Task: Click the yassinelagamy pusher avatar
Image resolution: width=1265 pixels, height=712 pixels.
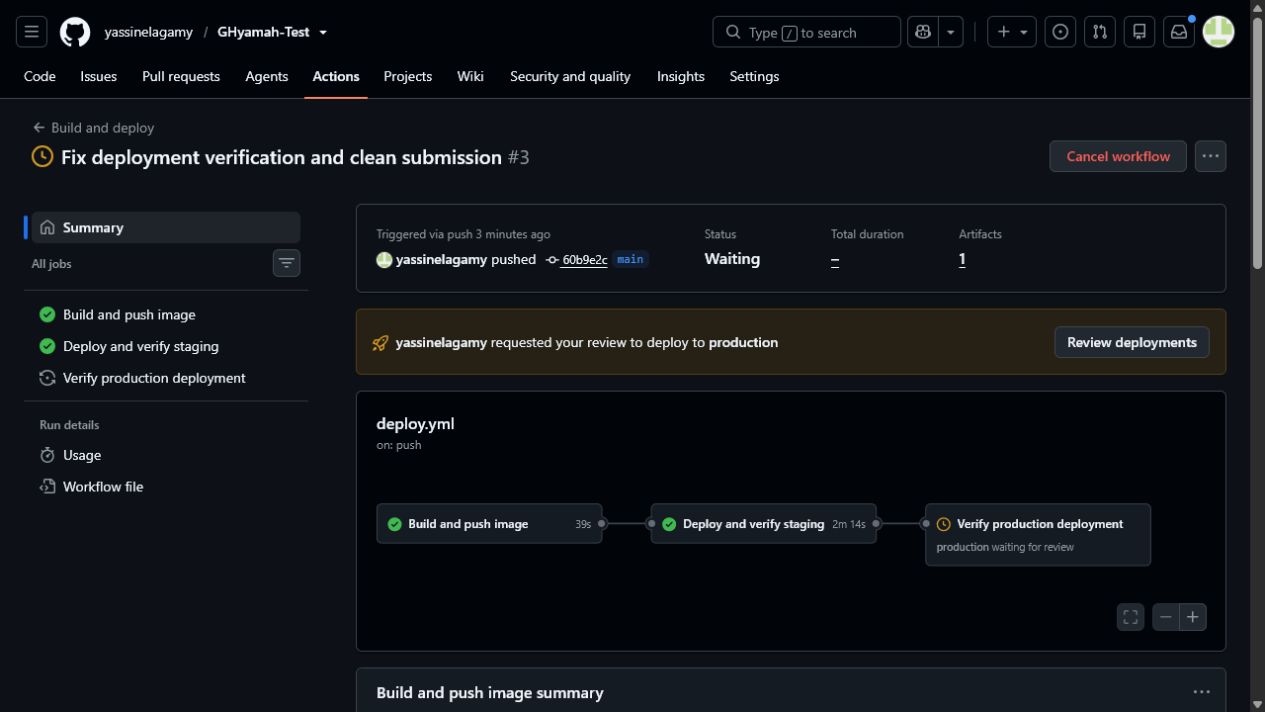Action: tap(384, 260)
